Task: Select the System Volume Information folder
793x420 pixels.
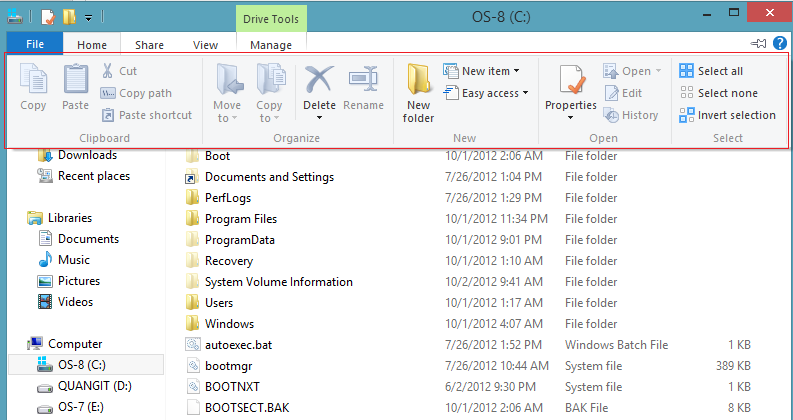Action: click(x=269, y=282)
